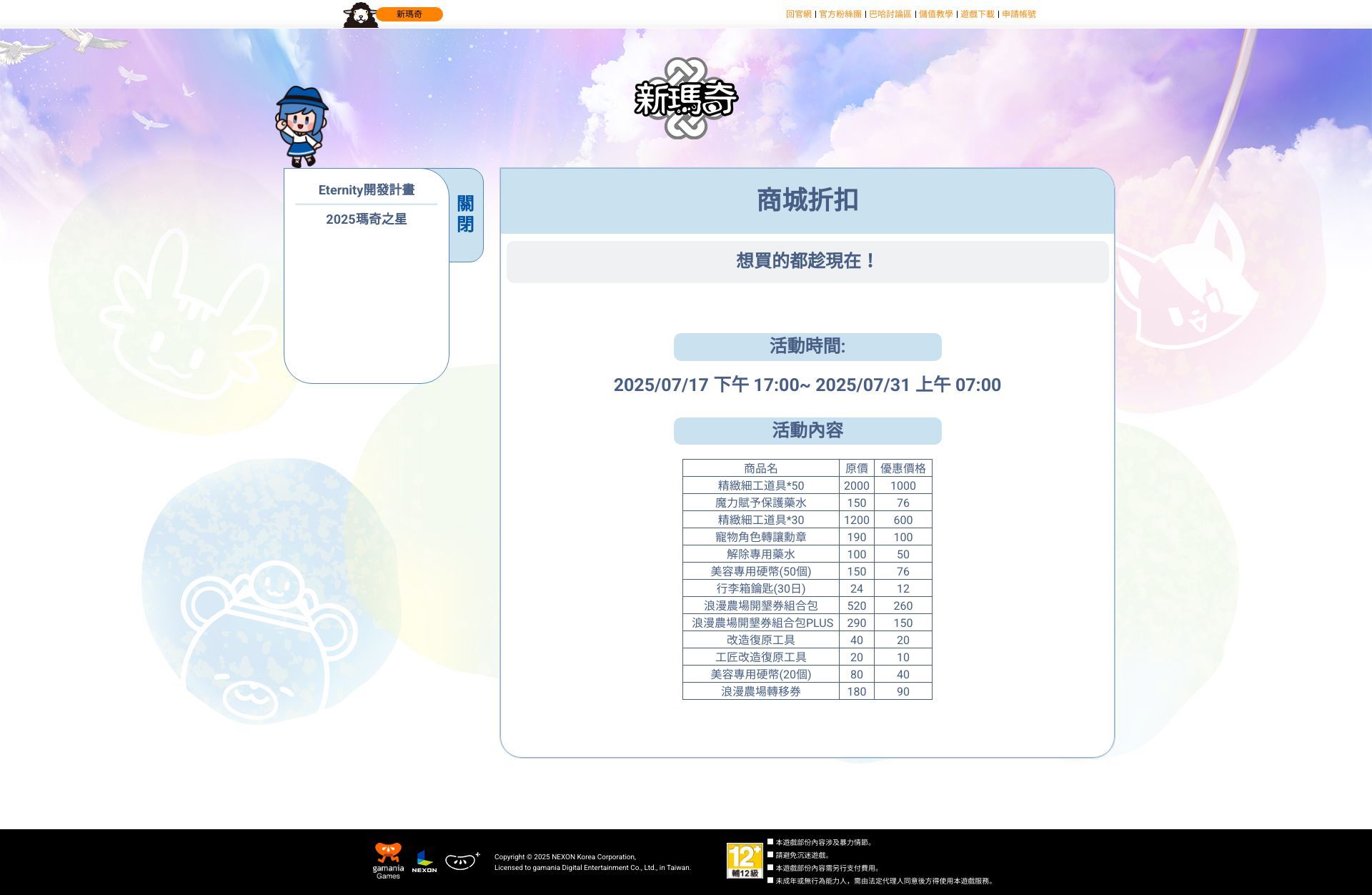Click the 原價 column header
Screen dimensions: 1372x895
click(x=857, y=468)
